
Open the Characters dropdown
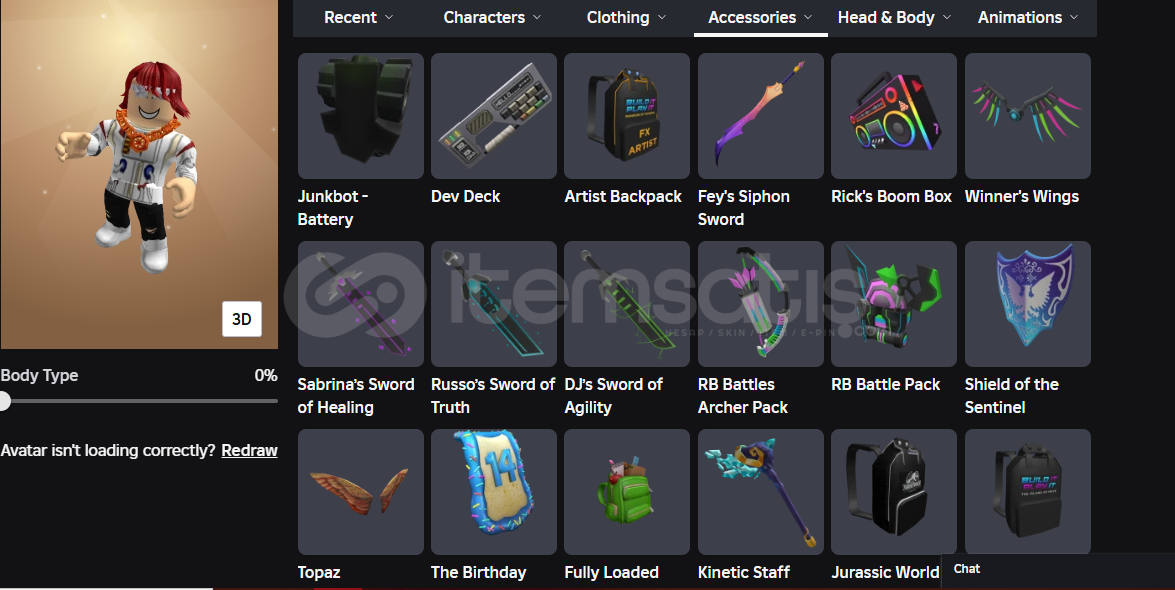click(x=492, y=17)
